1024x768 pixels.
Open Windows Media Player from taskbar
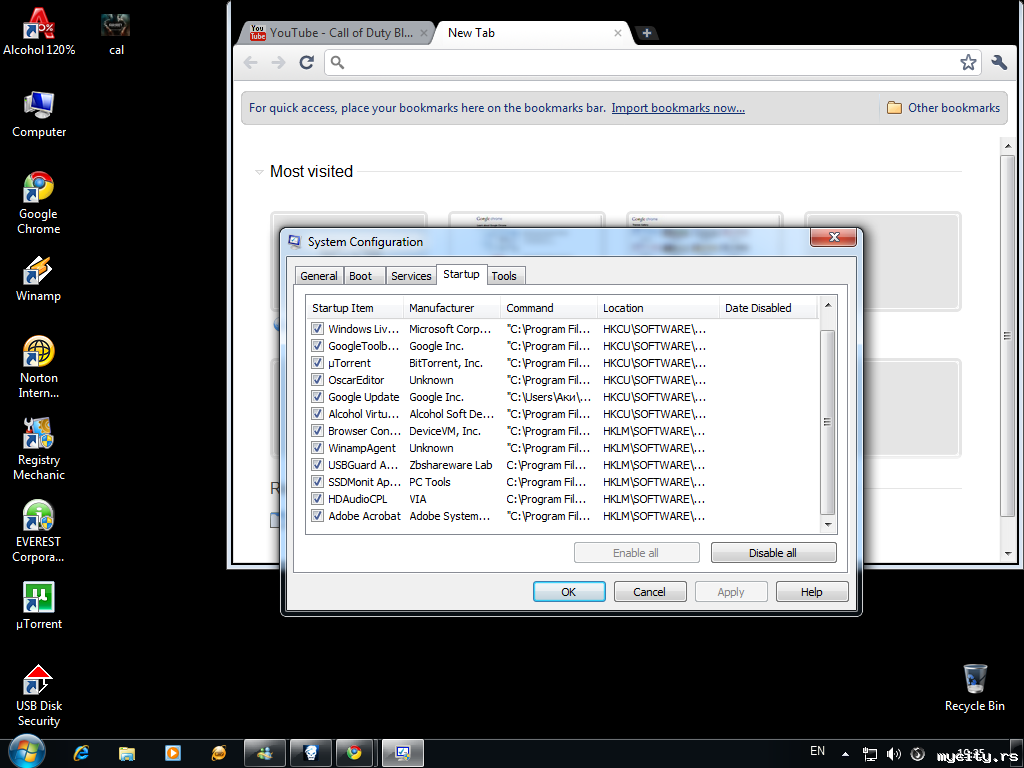[173, 753]
